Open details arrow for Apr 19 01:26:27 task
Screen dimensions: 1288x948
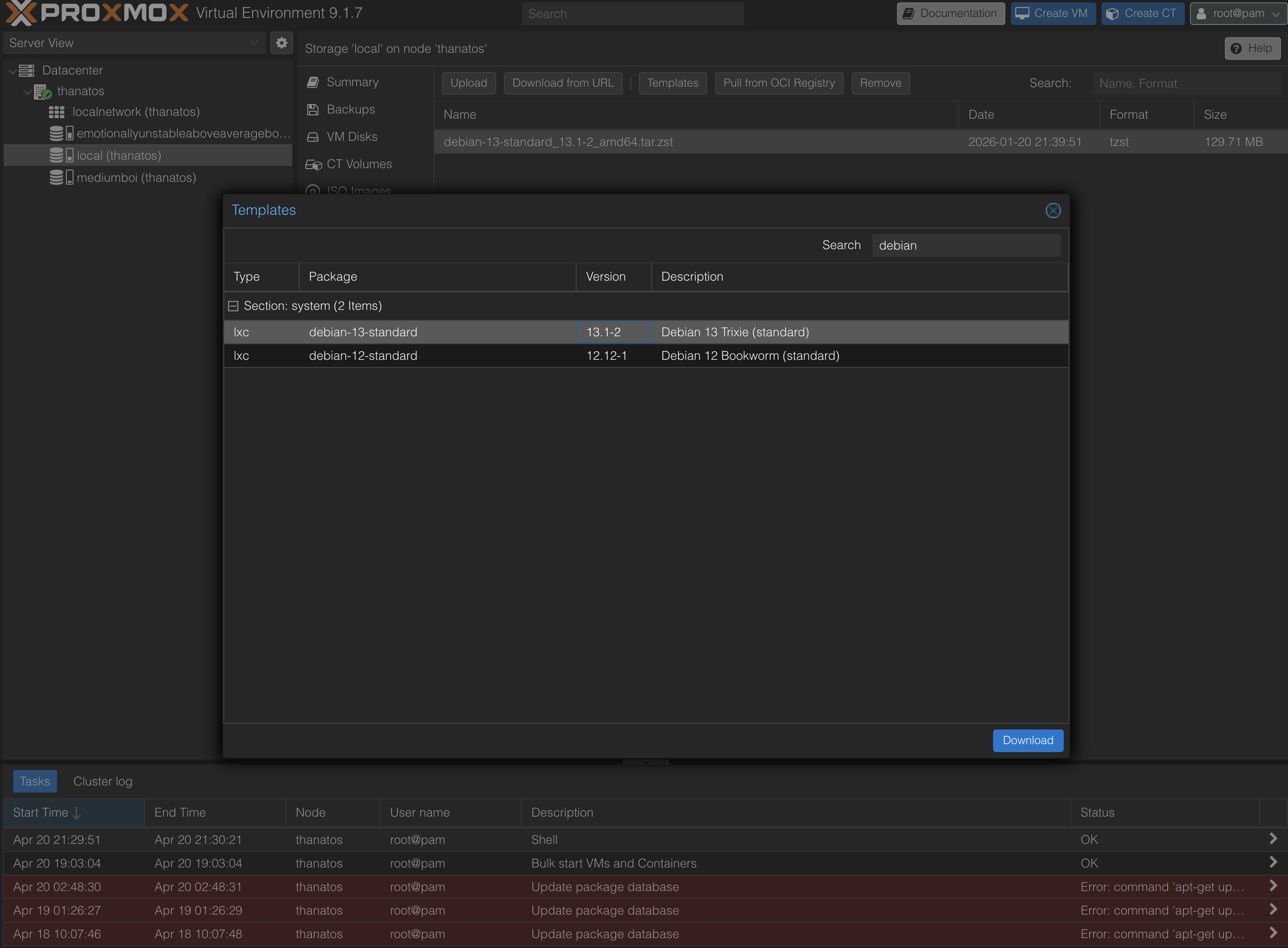(x=1272, y=909)
